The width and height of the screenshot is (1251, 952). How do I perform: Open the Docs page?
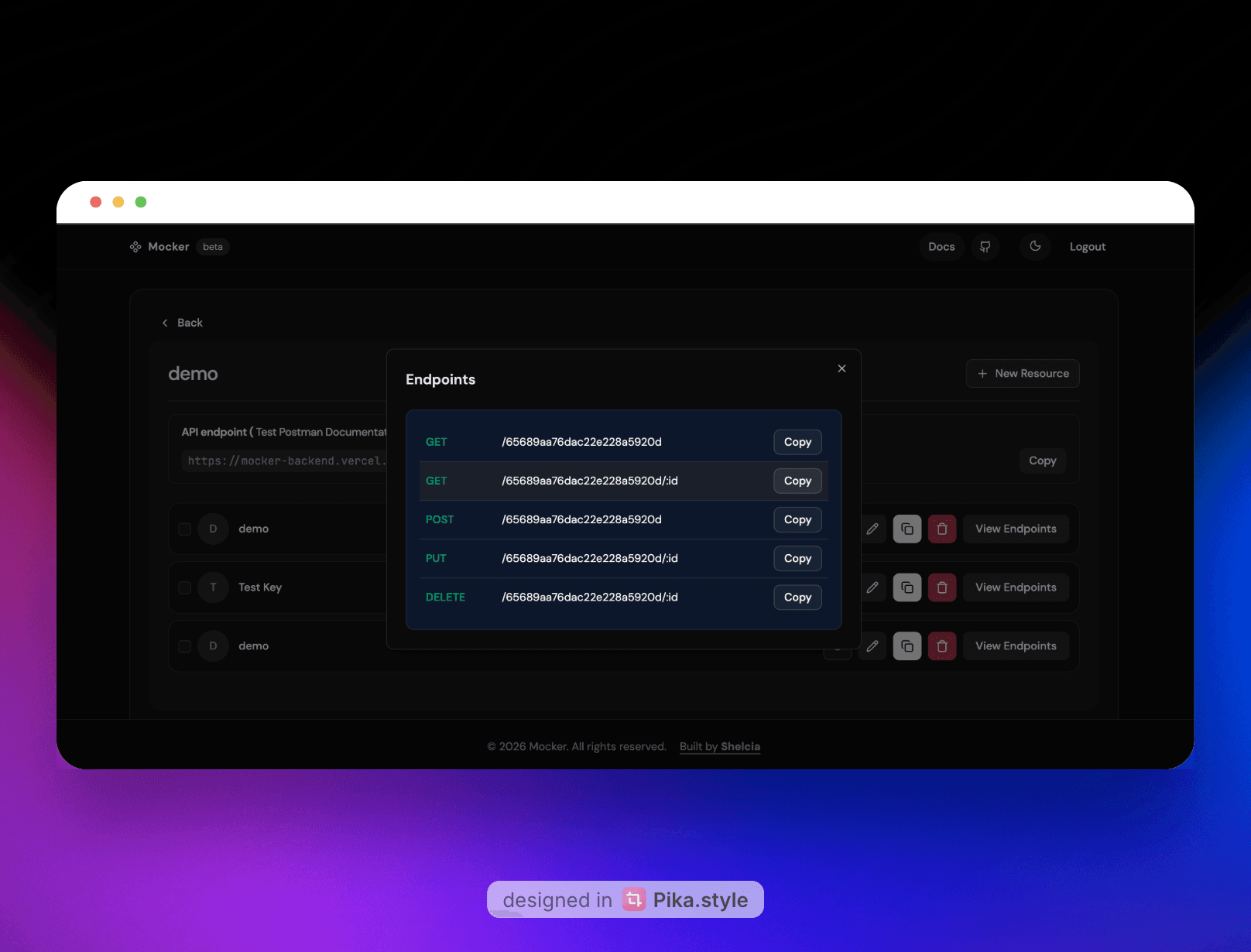(x=941, y=246)
